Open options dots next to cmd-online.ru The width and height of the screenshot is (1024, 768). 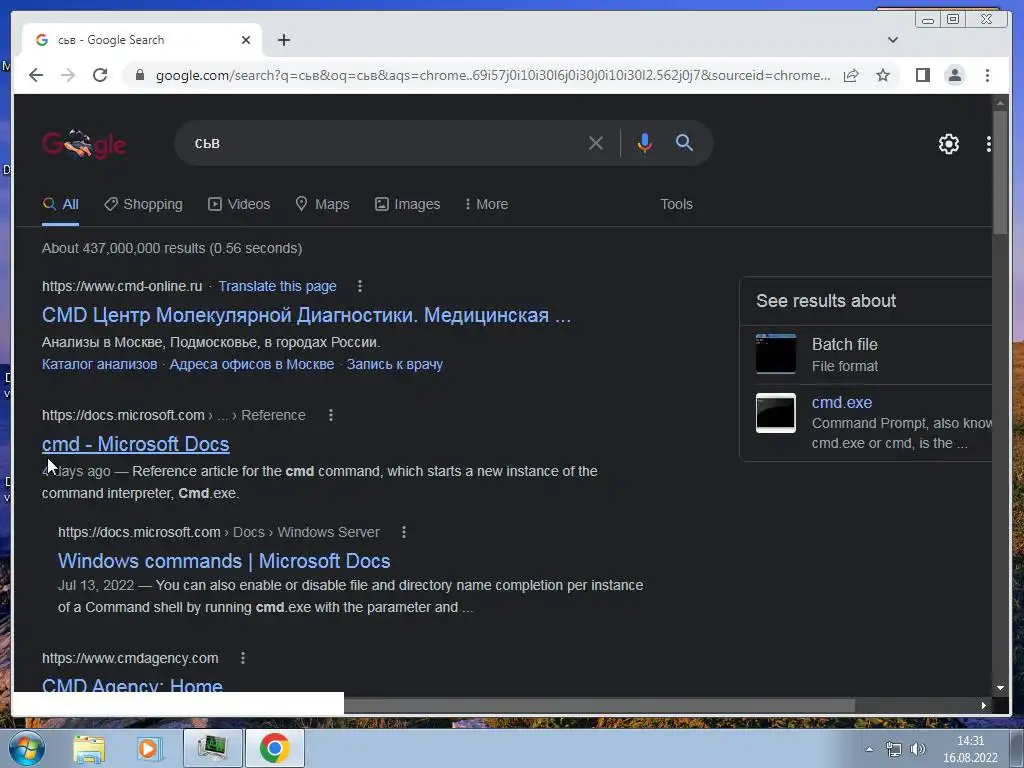tap(360, 286)
